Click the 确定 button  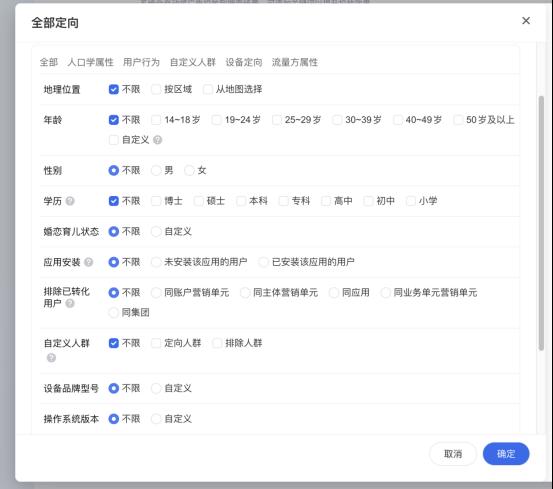click(506, 454)
